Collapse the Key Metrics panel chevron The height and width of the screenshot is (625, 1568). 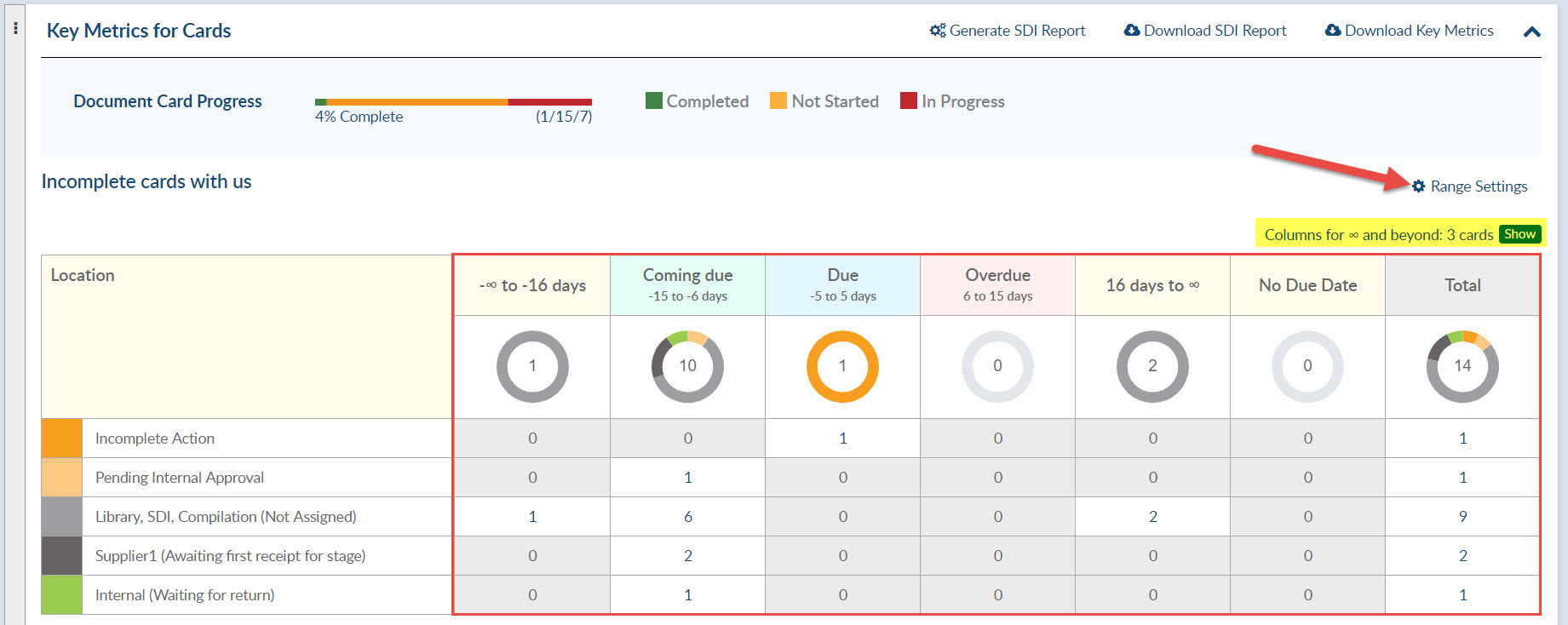pyautogui.click(x=1531, y=32)
